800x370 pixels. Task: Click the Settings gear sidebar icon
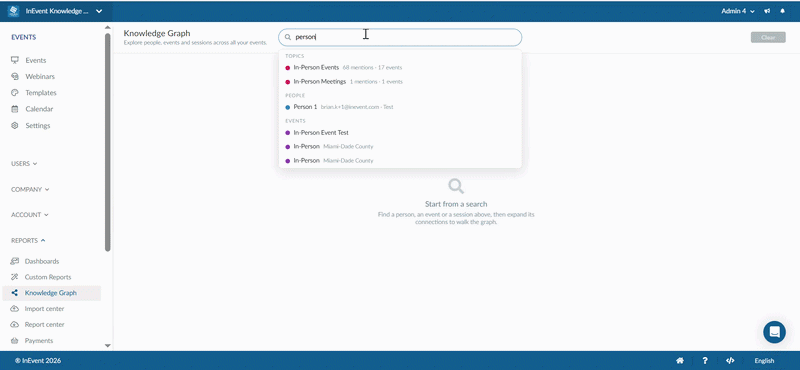pyautogui.click(x=15, y=126)
